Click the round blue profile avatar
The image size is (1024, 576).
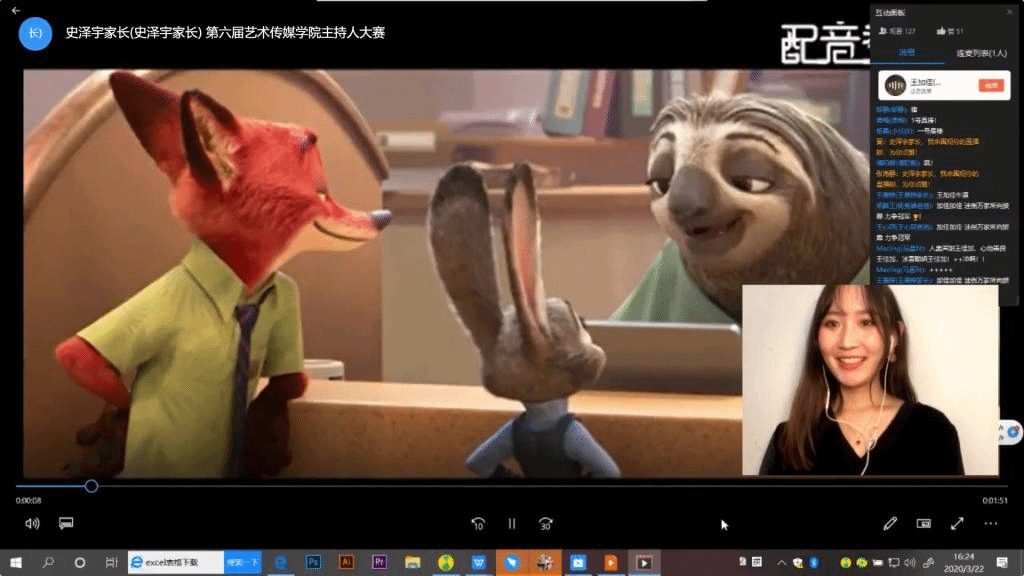tap(35, 33)
